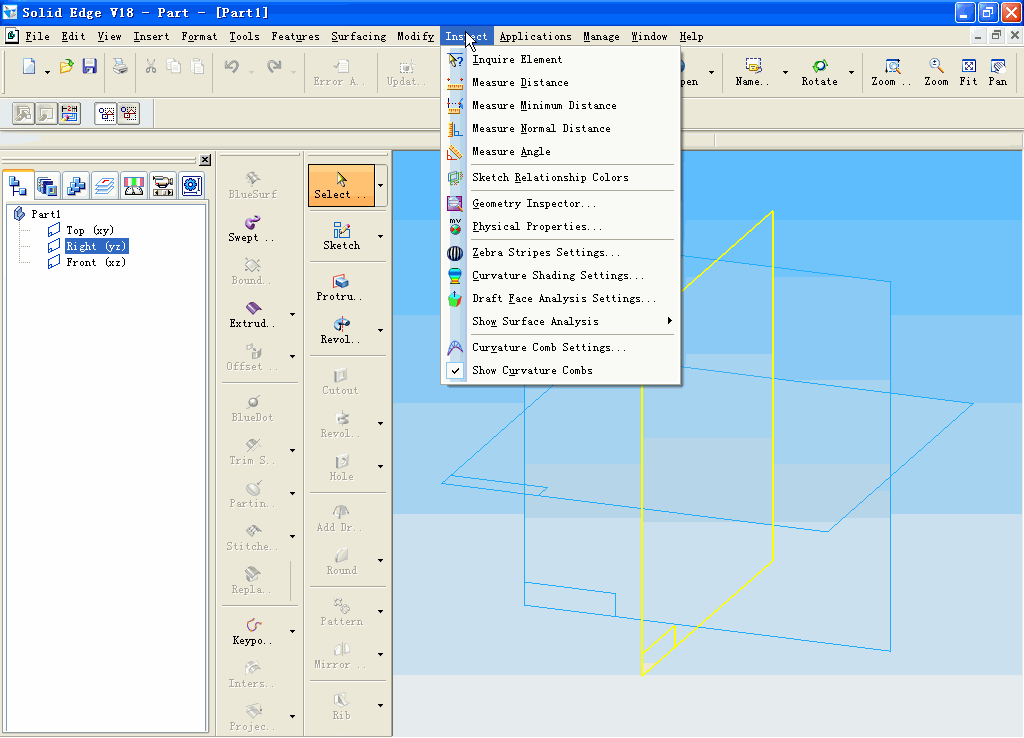Expand the Rotate tool dropdown arrow
1024x738 pixels.
point(852,72)
